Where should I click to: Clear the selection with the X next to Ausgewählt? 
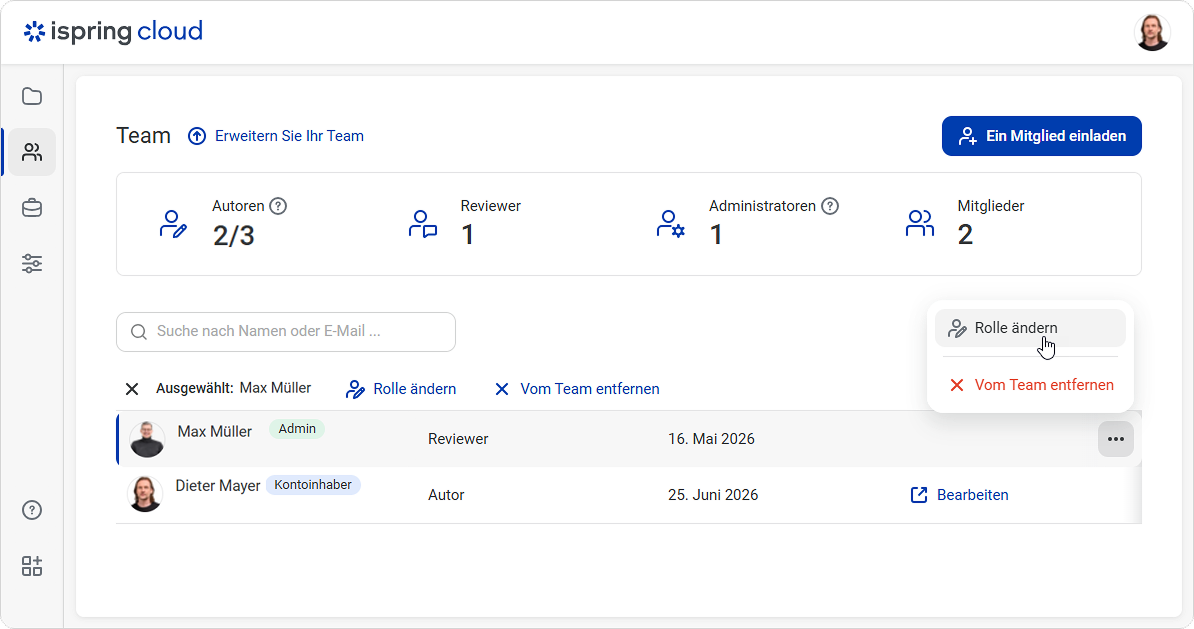click(x=132, y=389)
